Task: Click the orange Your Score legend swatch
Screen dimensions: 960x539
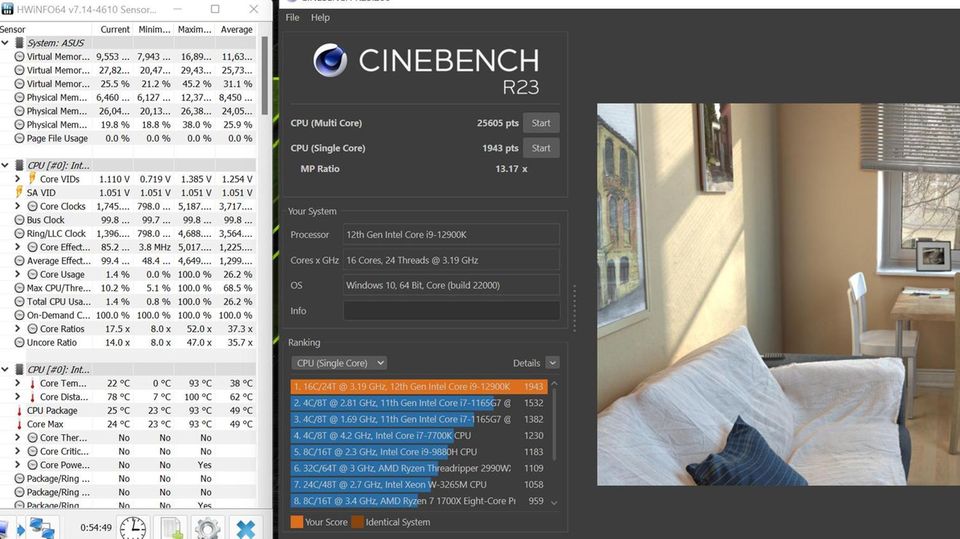Action: (297, 521)
